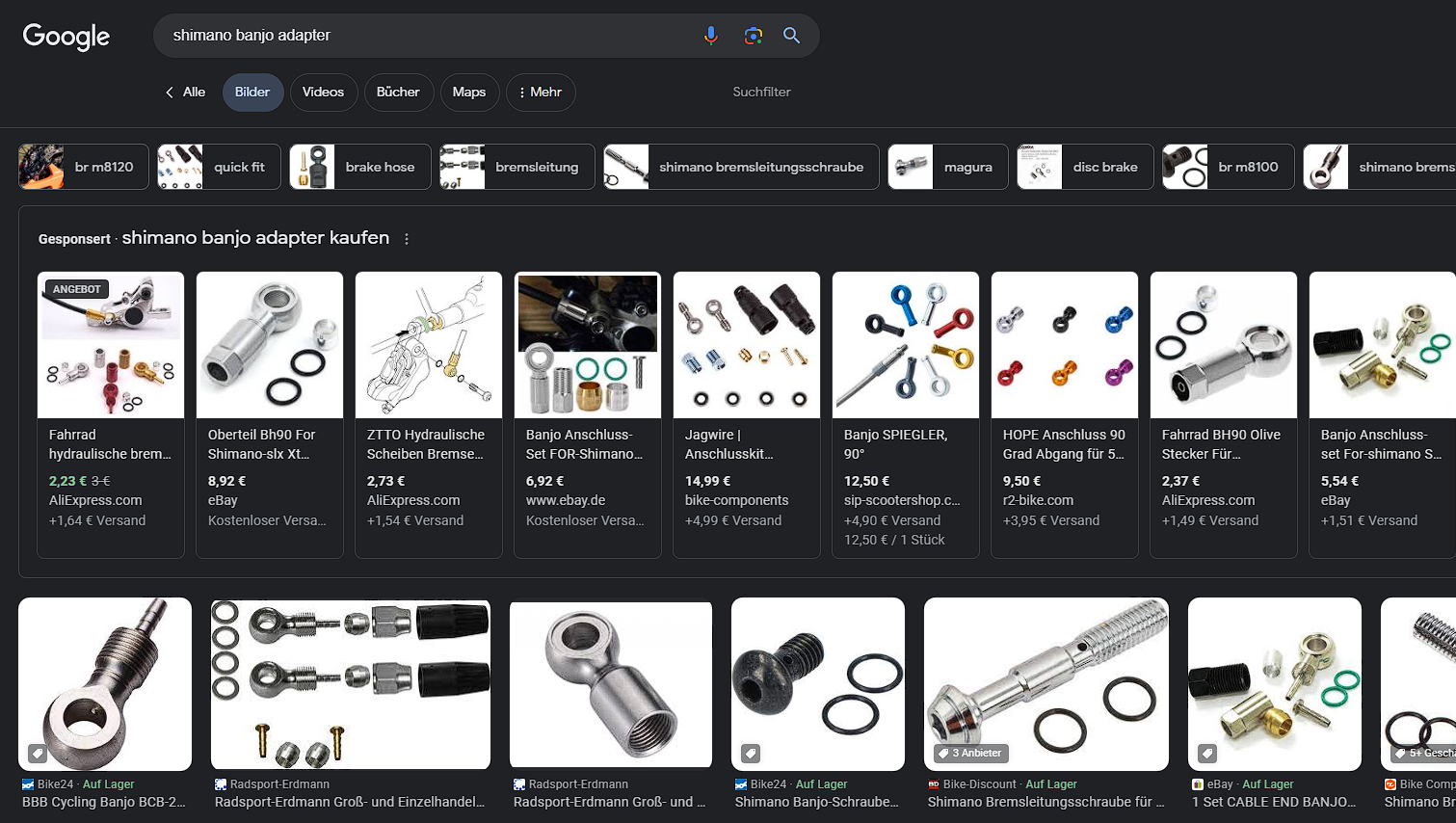Start voice search with microphone icon
1456x823 pixels.
[x=711, y=36]
